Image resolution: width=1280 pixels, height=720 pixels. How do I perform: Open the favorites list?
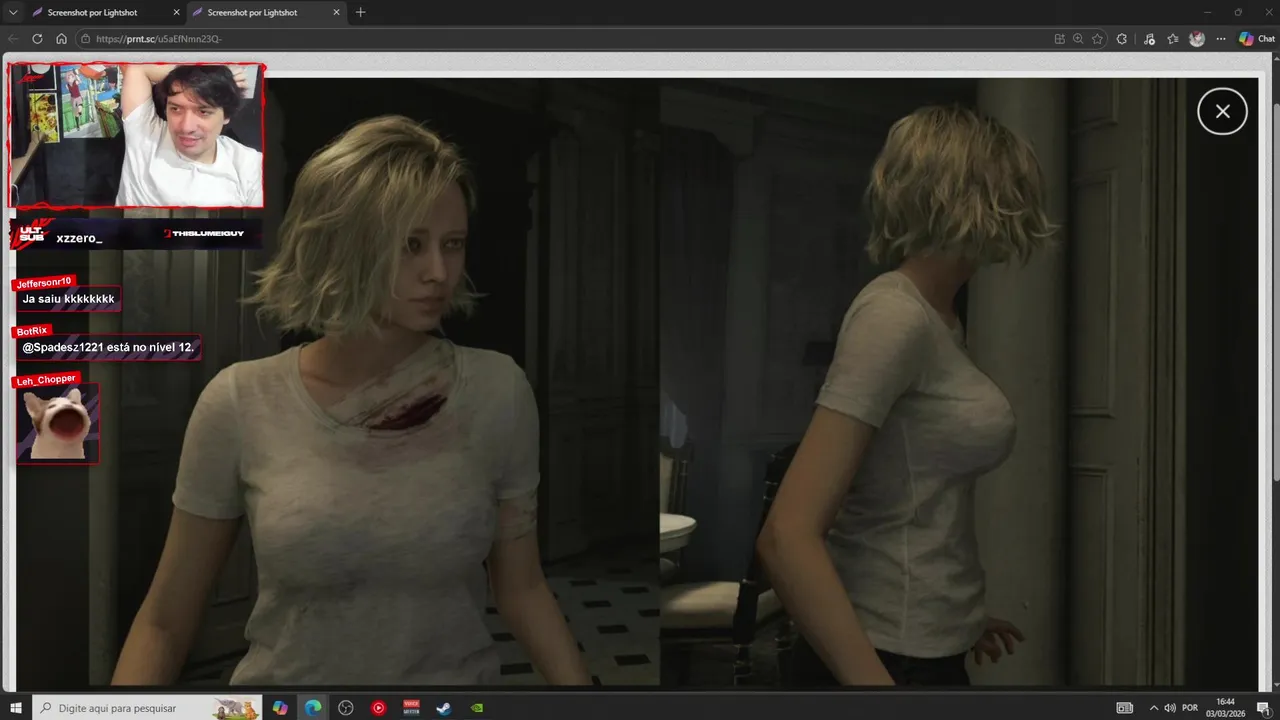(1173, 39)
